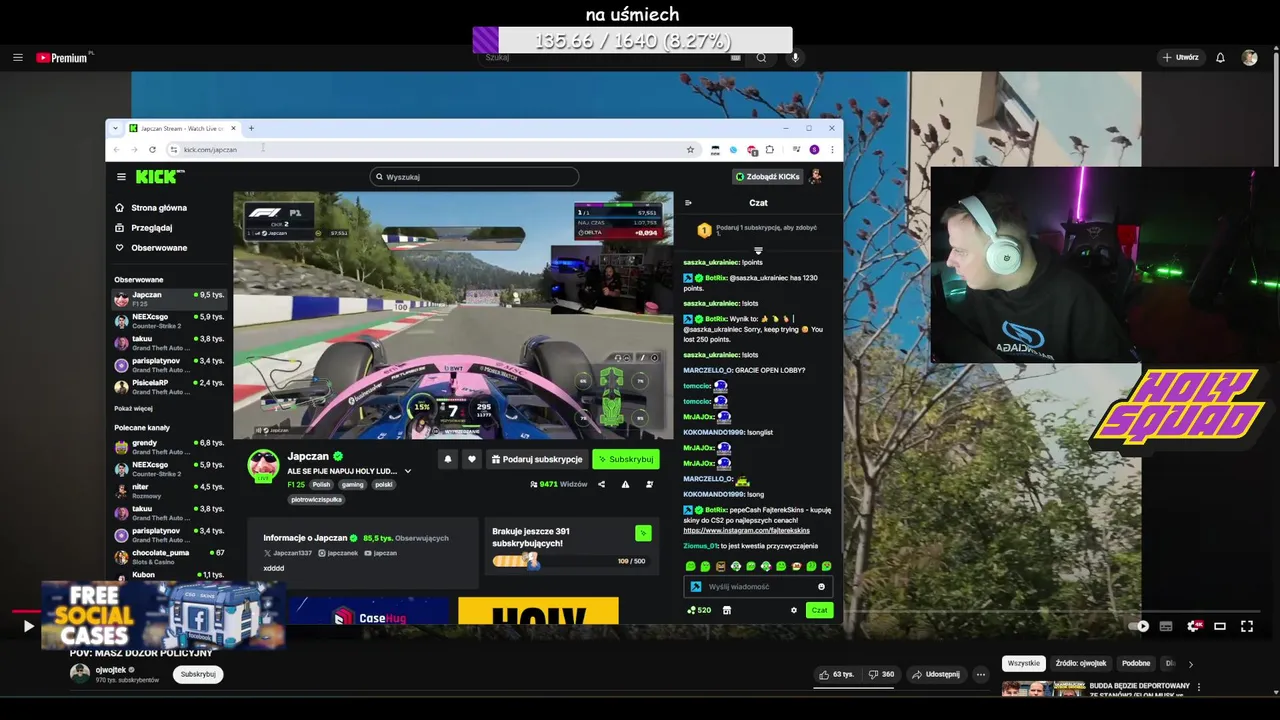Focus the Kick Wyszukaj search box
Screen dimensions: 1280x720
click(x=474, y=177)
